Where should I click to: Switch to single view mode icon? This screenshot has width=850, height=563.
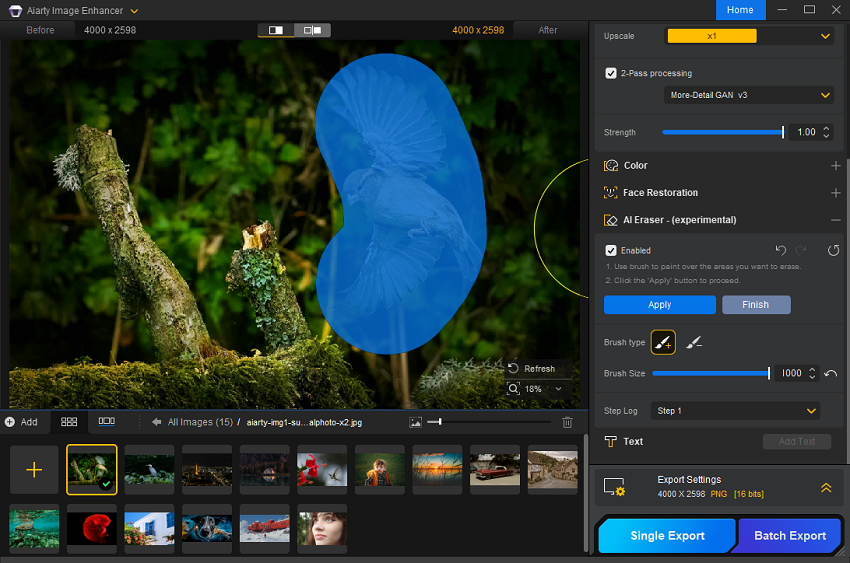pyautogui.click(x=276, y=30)
